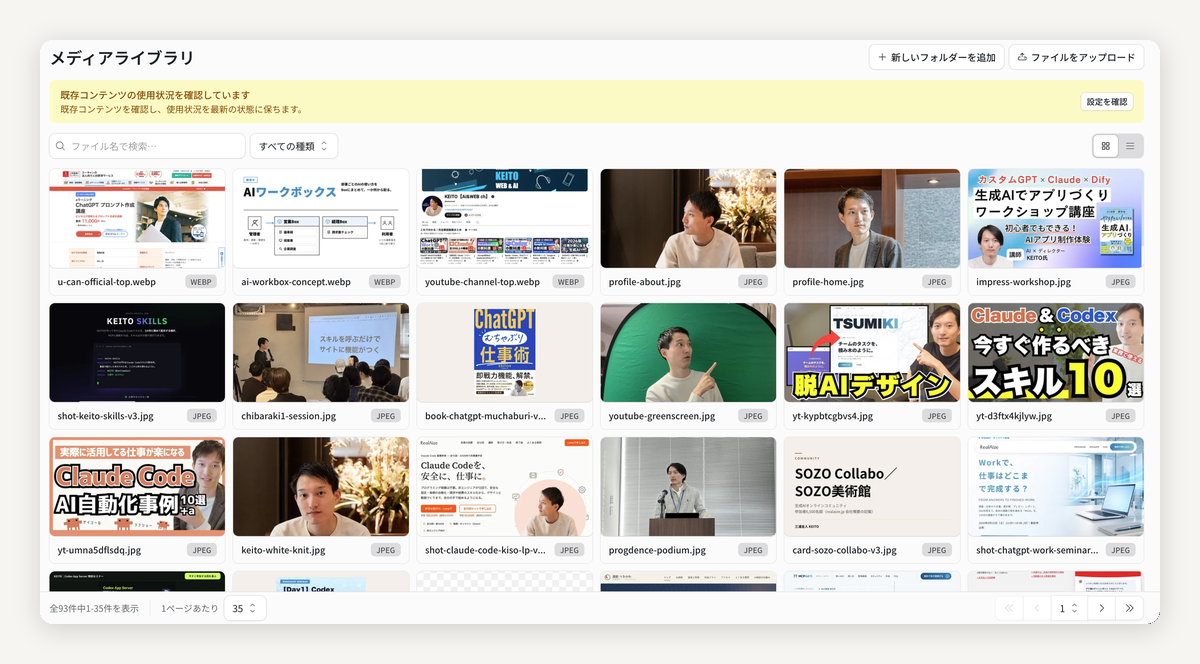
Task: Open thumbnail progdence-podium.jpg
Action: tap(688, 486)
